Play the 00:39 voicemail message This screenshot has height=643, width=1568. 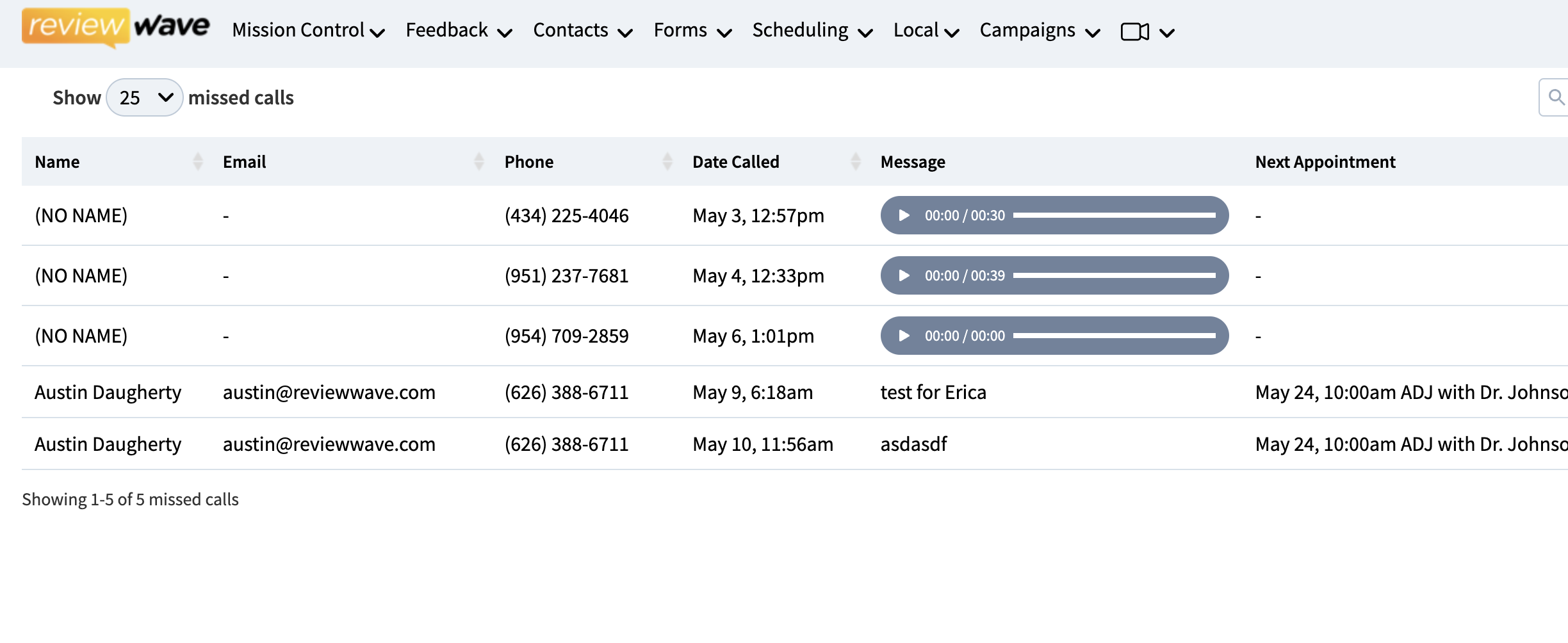904,275
